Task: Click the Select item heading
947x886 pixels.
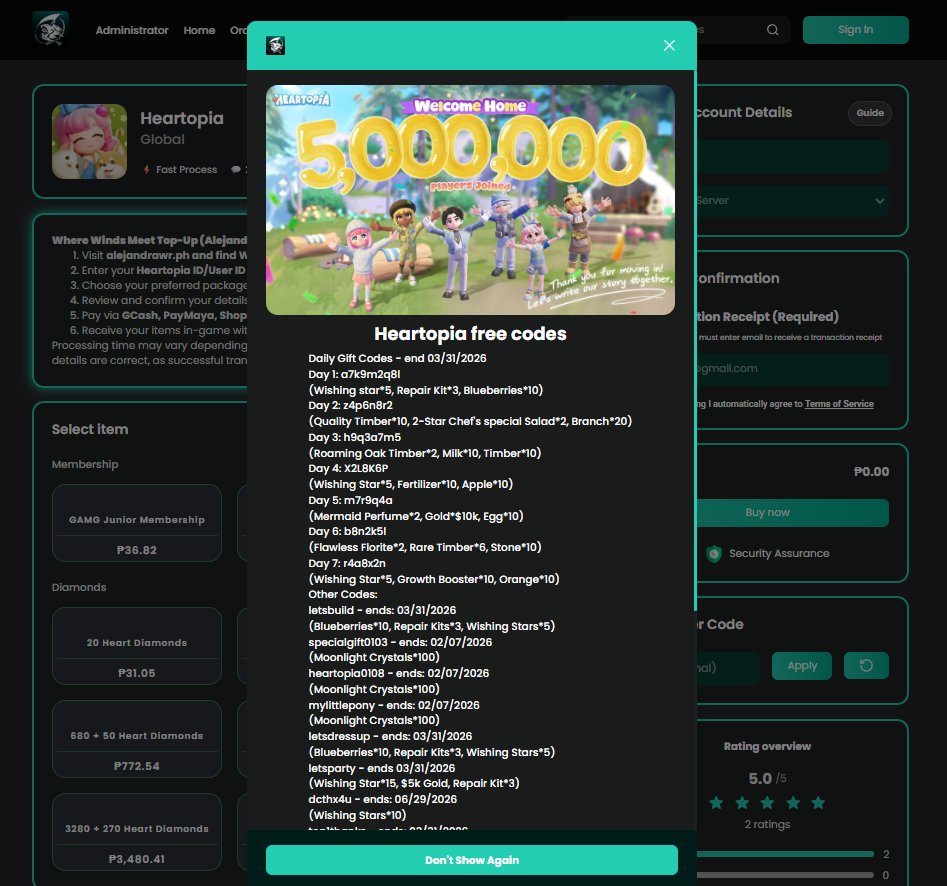Action: point(90,429)
